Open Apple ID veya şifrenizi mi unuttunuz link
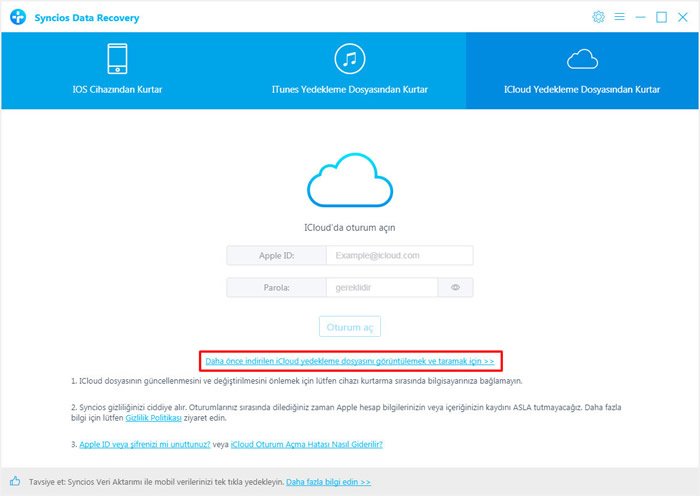Viewport: 700px width, 496px height. click(145, 444)
